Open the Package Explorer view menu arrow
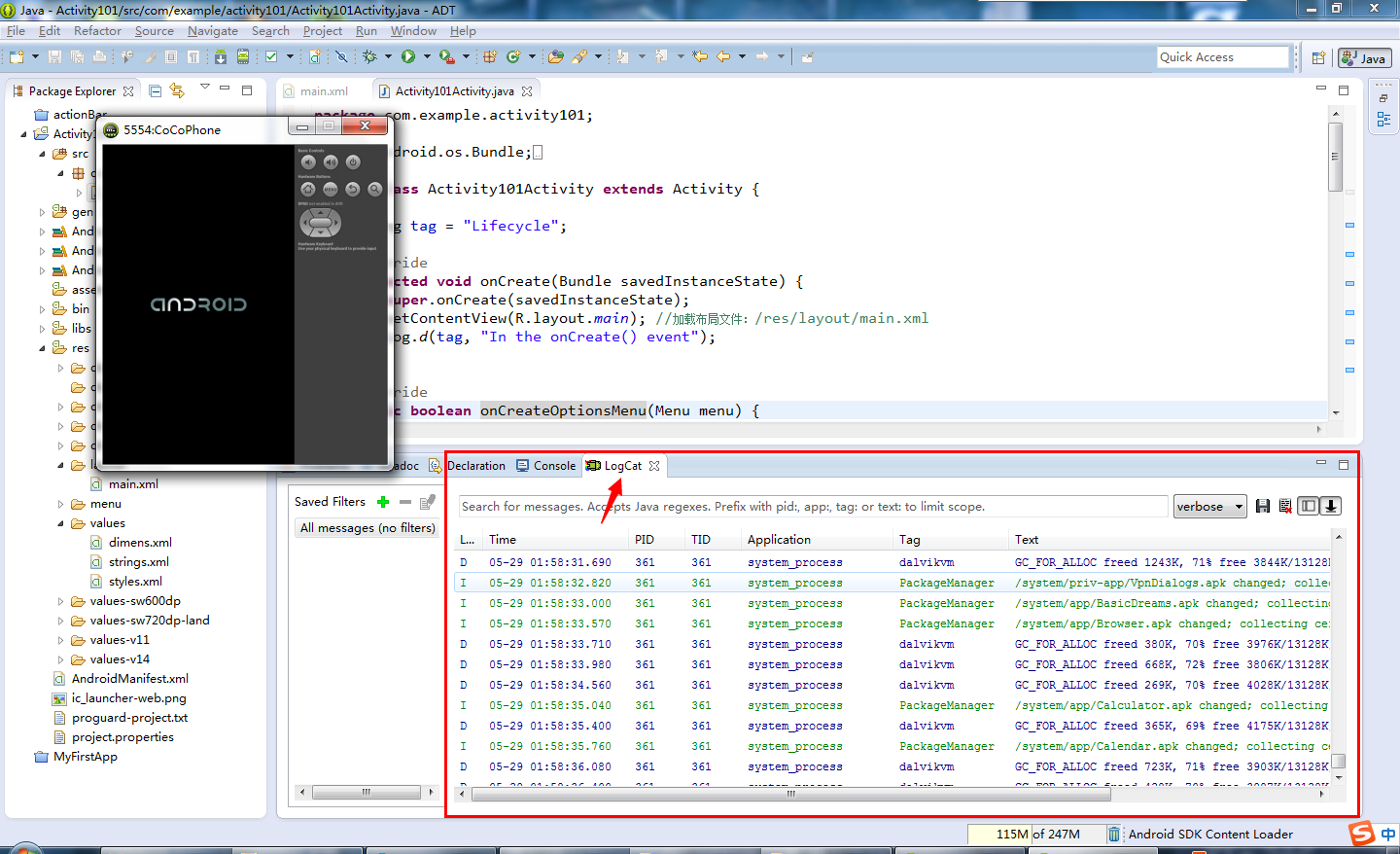This screenshot has height=854, width=1400. (x=205, y=89)
